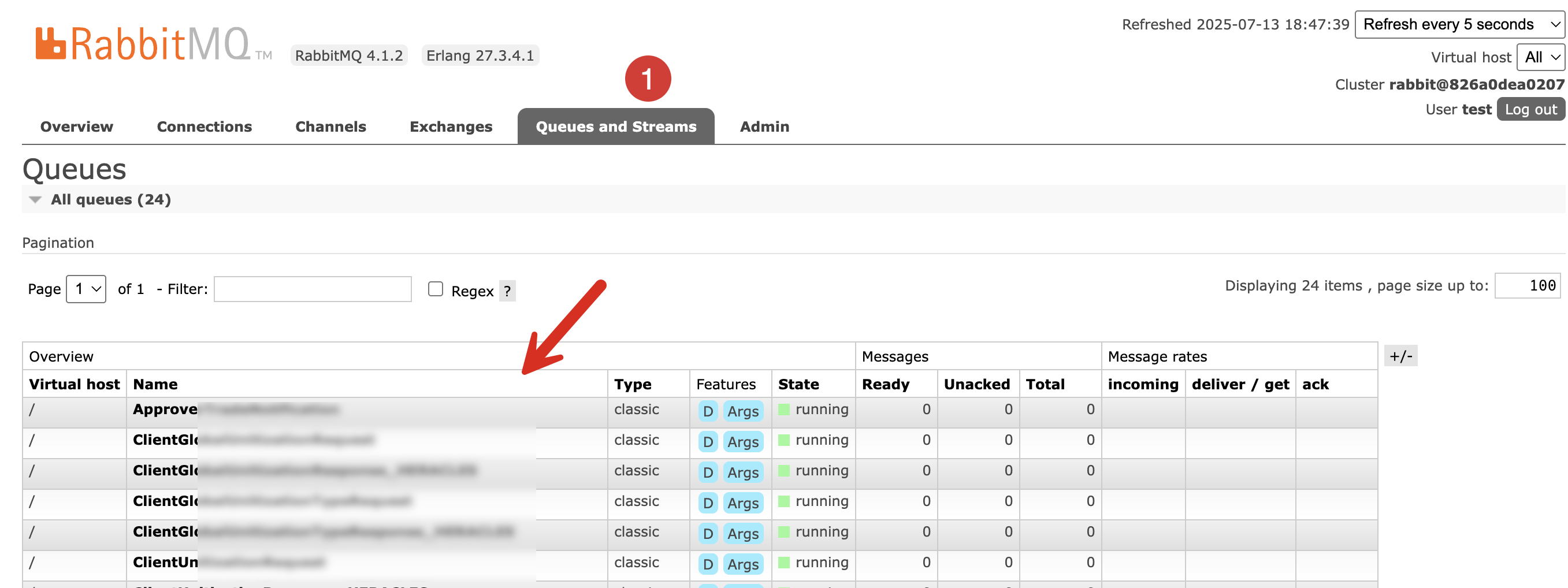1568x588 pixels.
Task: Go to the Connections tab
Action: pos(204,126)
